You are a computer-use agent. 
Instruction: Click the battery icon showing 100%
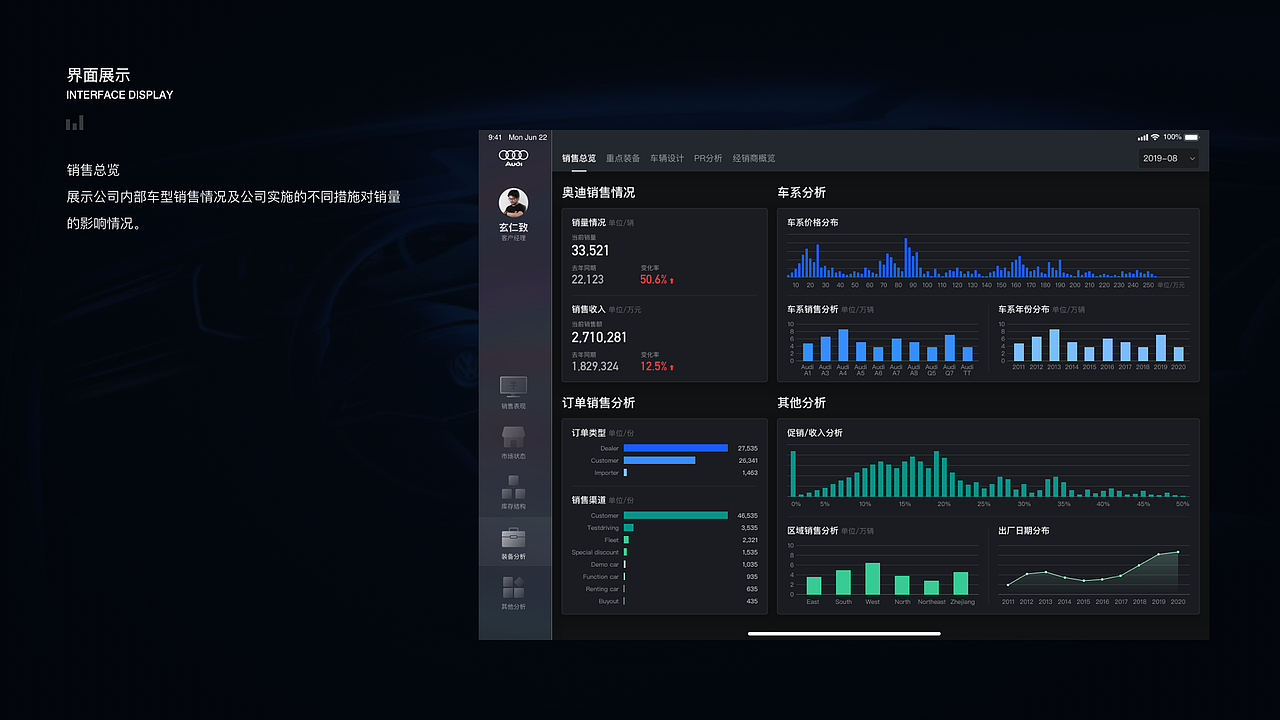pos(1192,137)
